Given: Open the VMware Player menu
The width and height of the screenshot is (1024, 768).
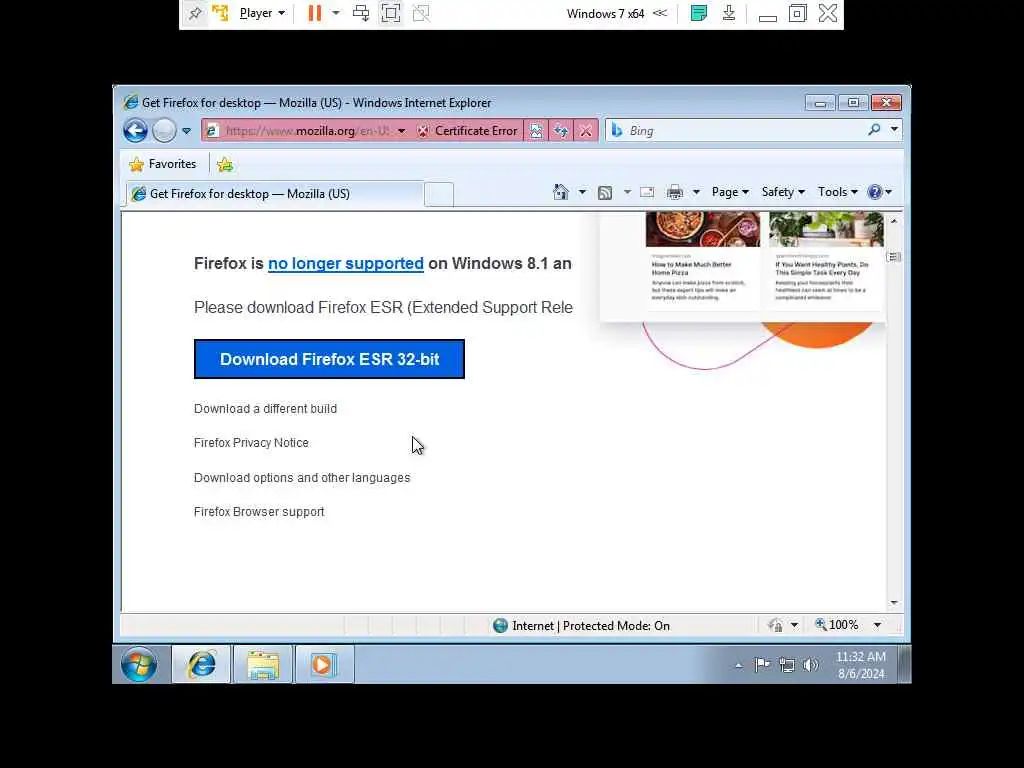Looking at the screenshot, I should coord(262,13).
